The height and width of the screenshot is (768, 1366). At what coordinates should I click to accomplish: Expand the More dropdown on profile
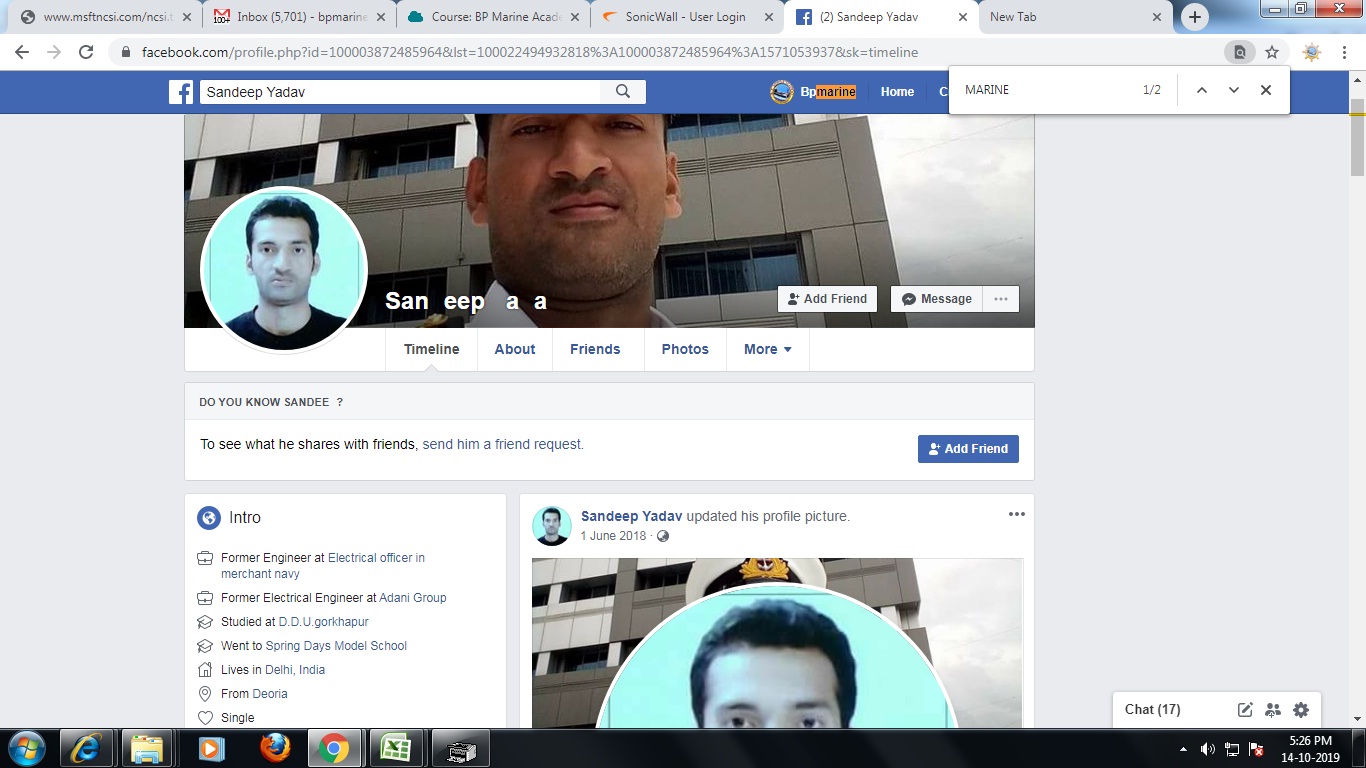point(767,349)
